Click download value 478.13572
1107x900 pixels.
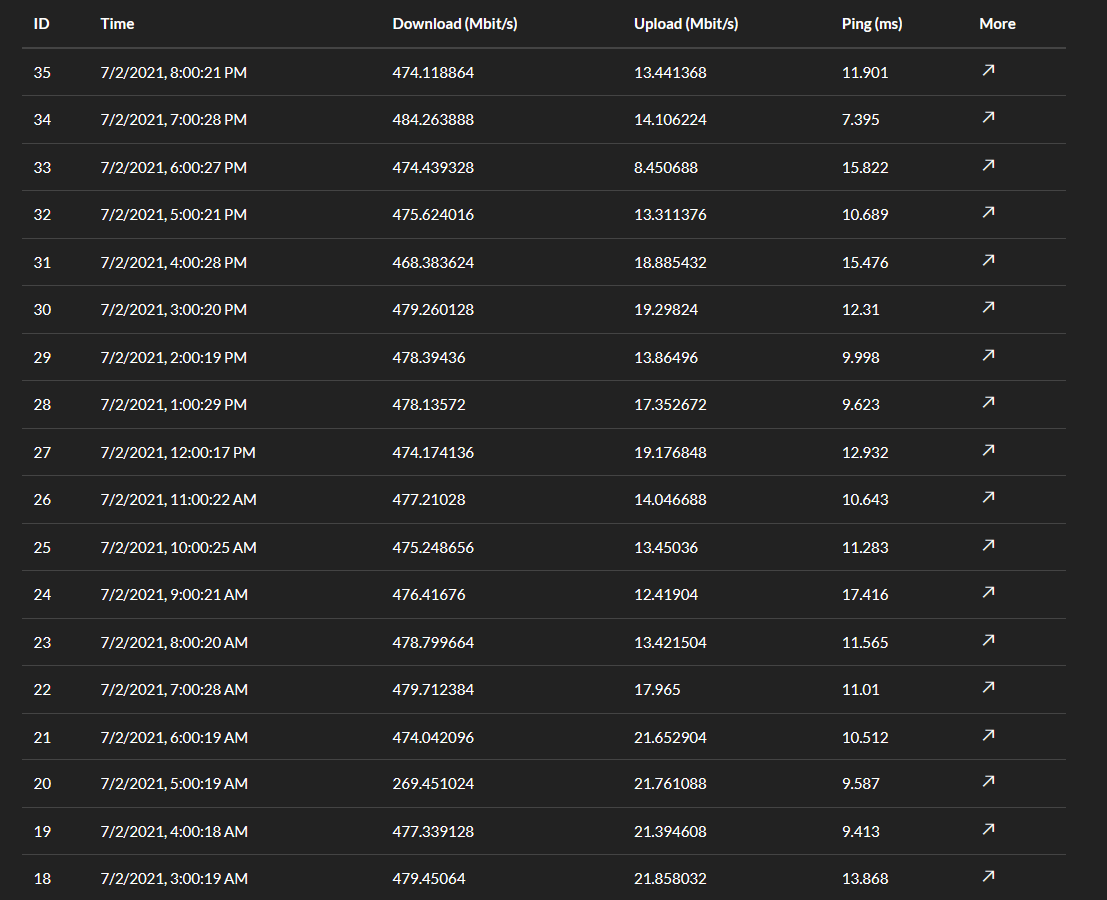coord(429,404)
